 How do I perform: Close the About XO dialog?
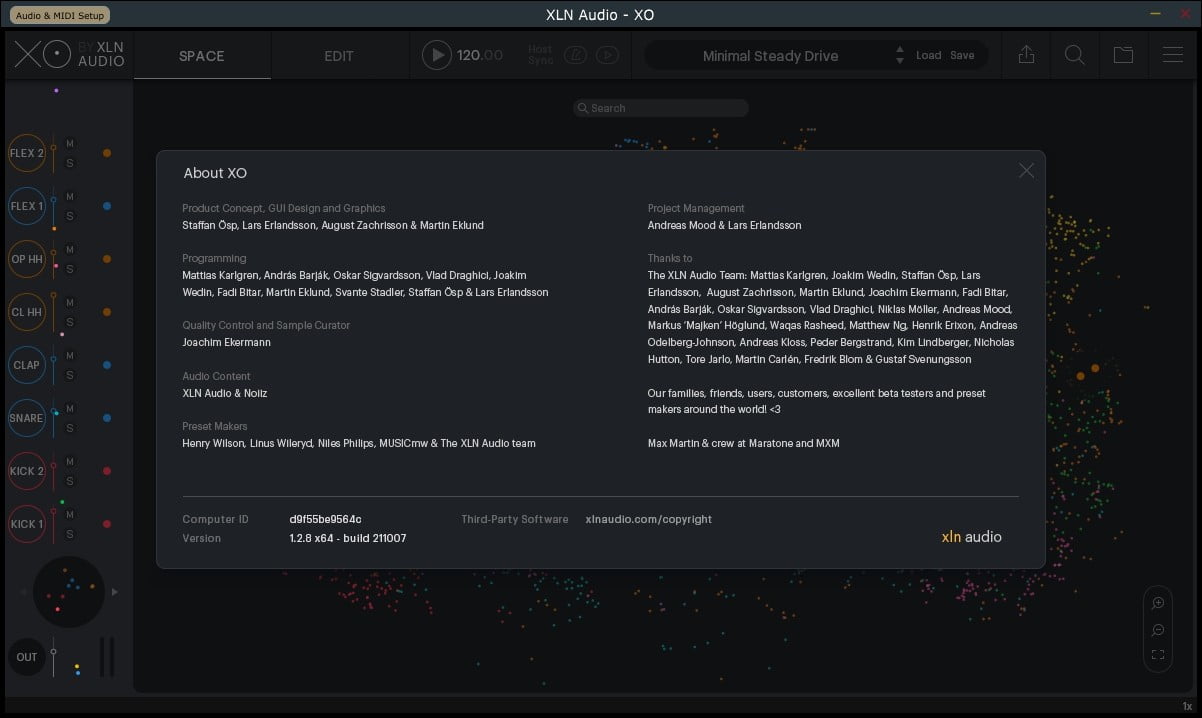(1026, 171)
